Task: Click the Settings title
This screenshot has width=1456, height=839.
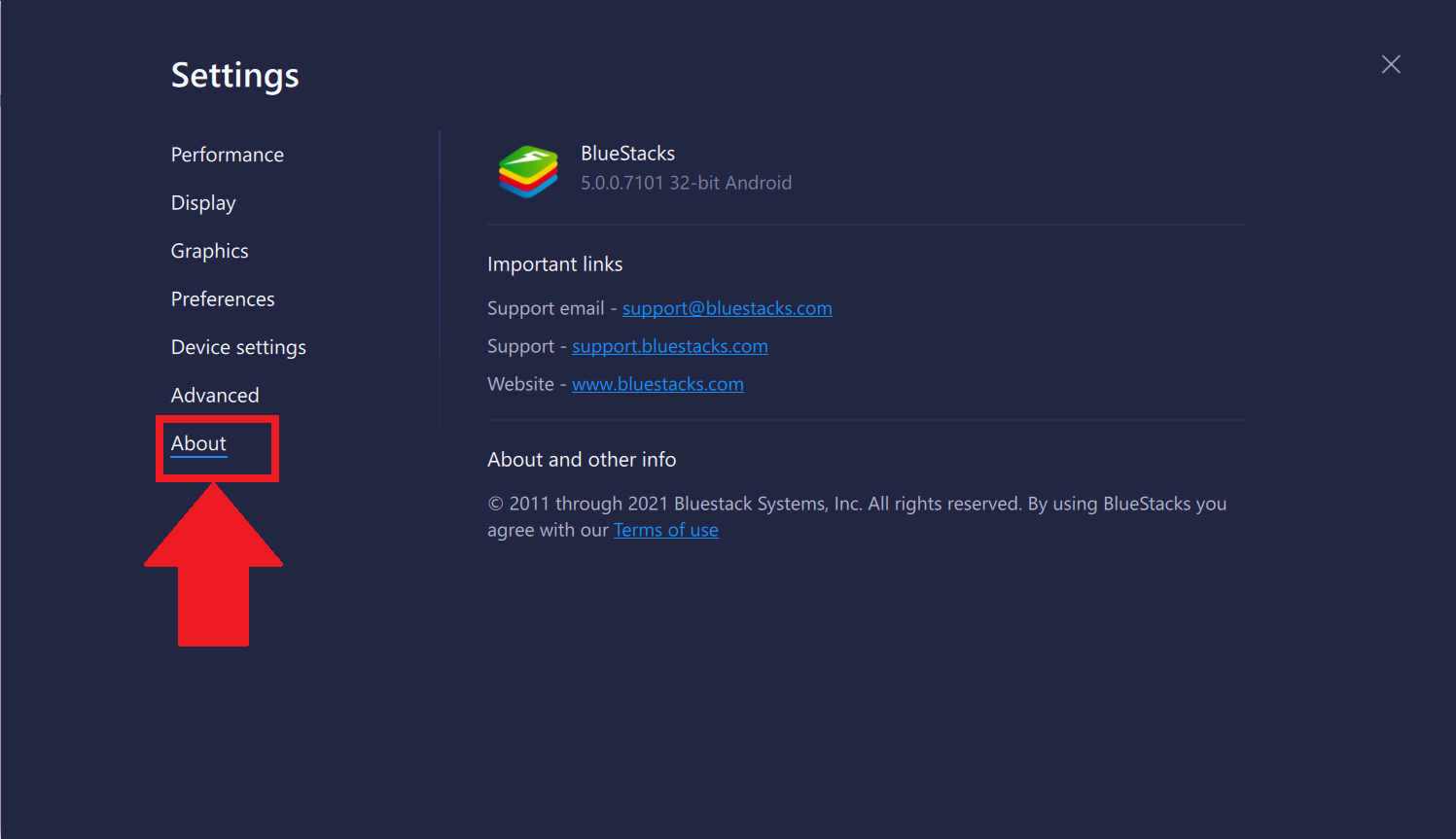Action: (x=235, y=76)
